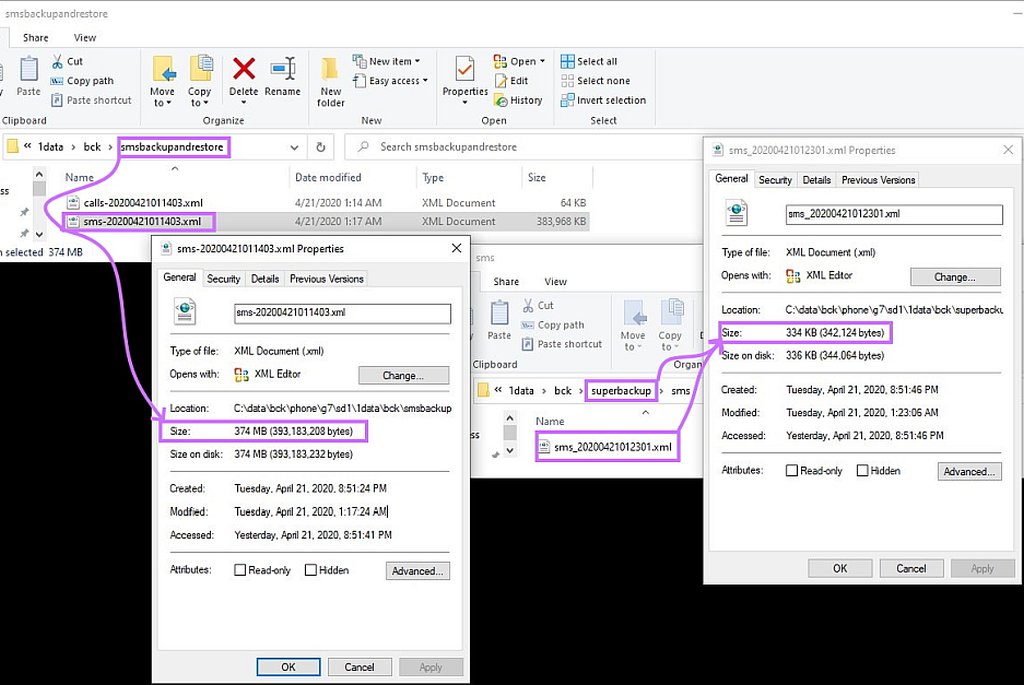Click the Search smsbackupandrestore field
The width and height of the screenshot is (1024, 685).
point(522,147)
